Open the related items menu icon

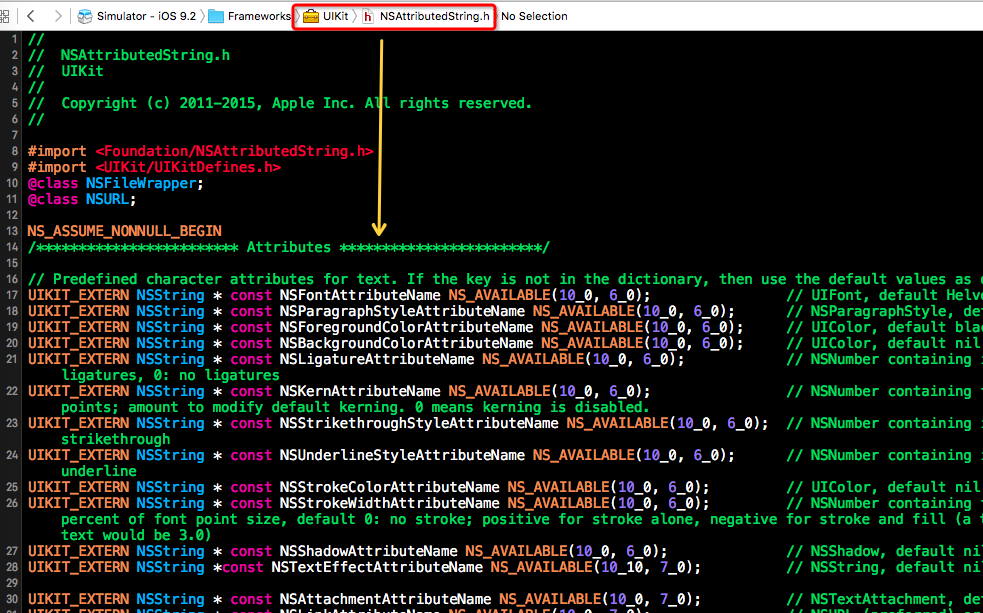tap(8, 16)
